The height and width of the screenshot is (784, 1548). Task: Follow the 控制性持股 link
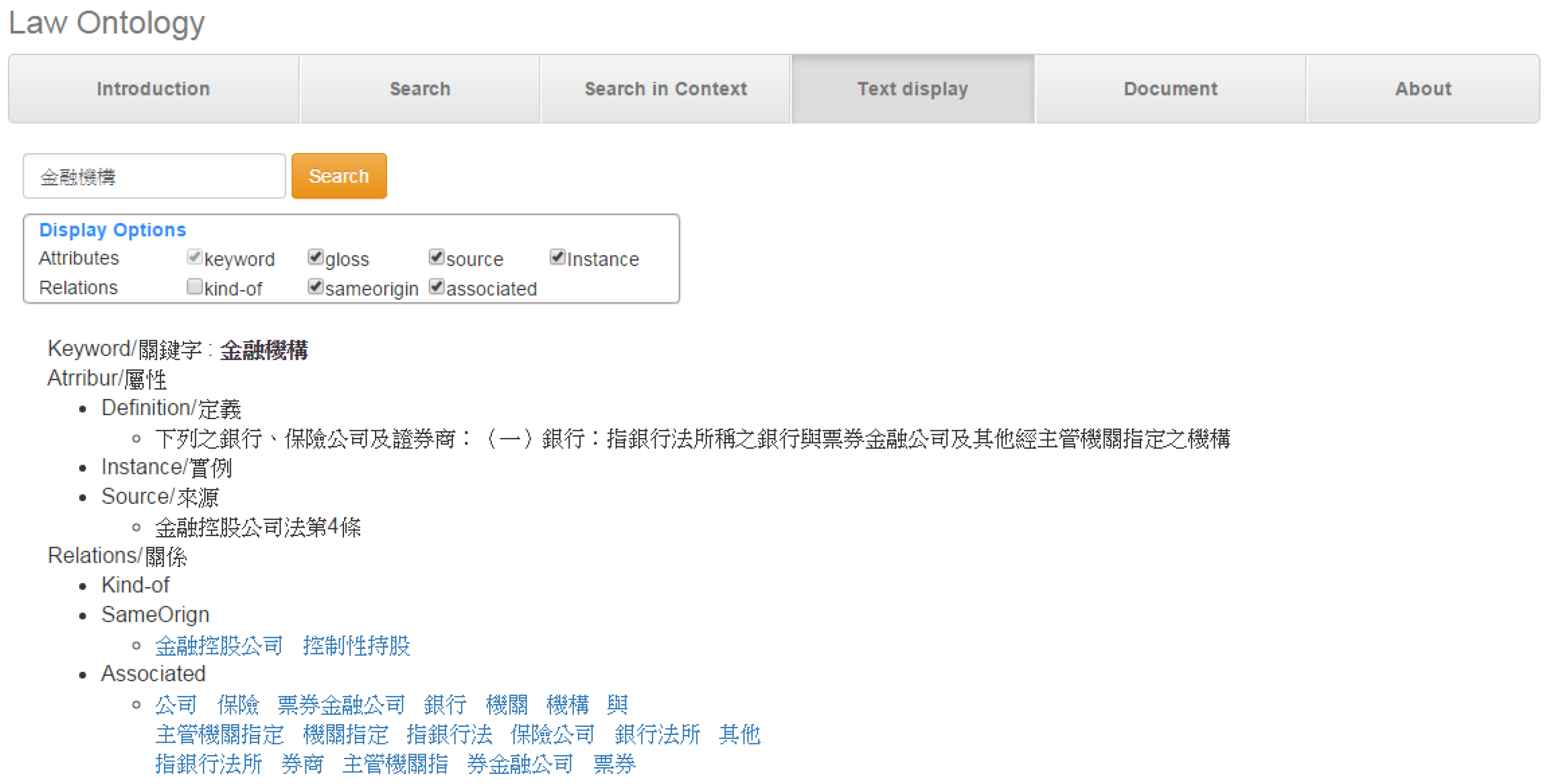356,645
